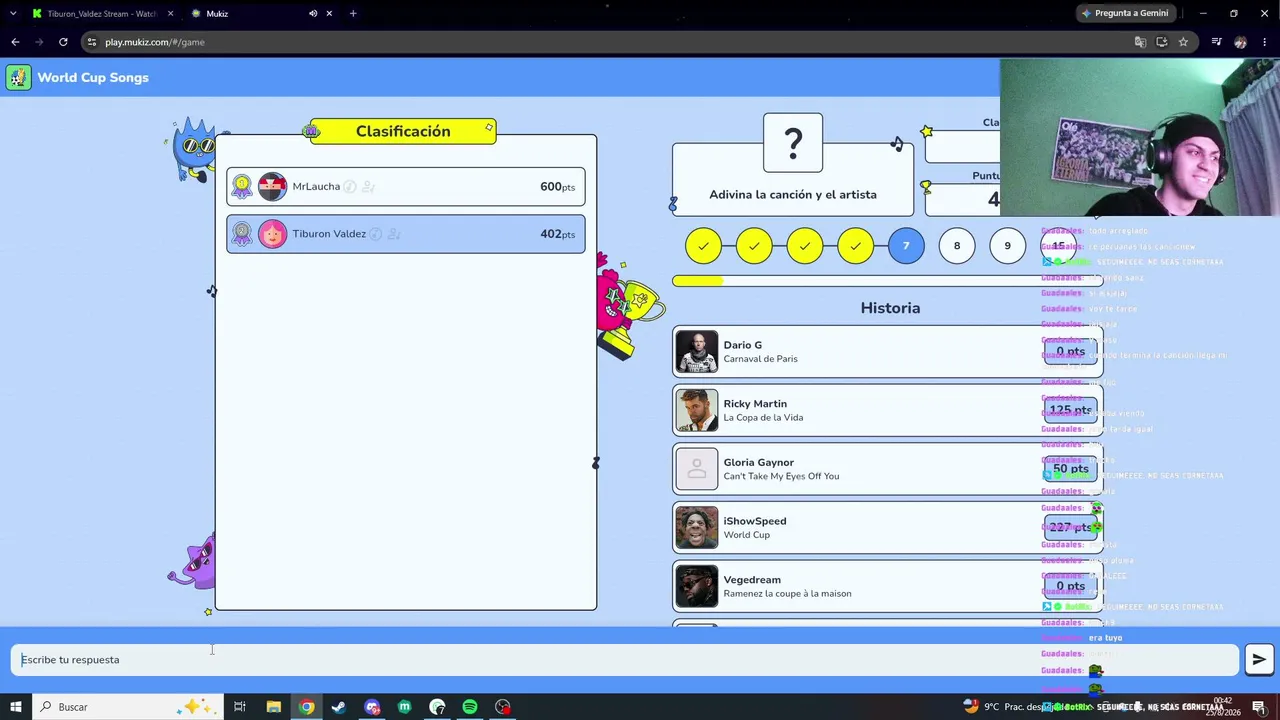The image size is (1280, 720).
Task: Open Steam from the taskbar
Action: pos(339,707)
